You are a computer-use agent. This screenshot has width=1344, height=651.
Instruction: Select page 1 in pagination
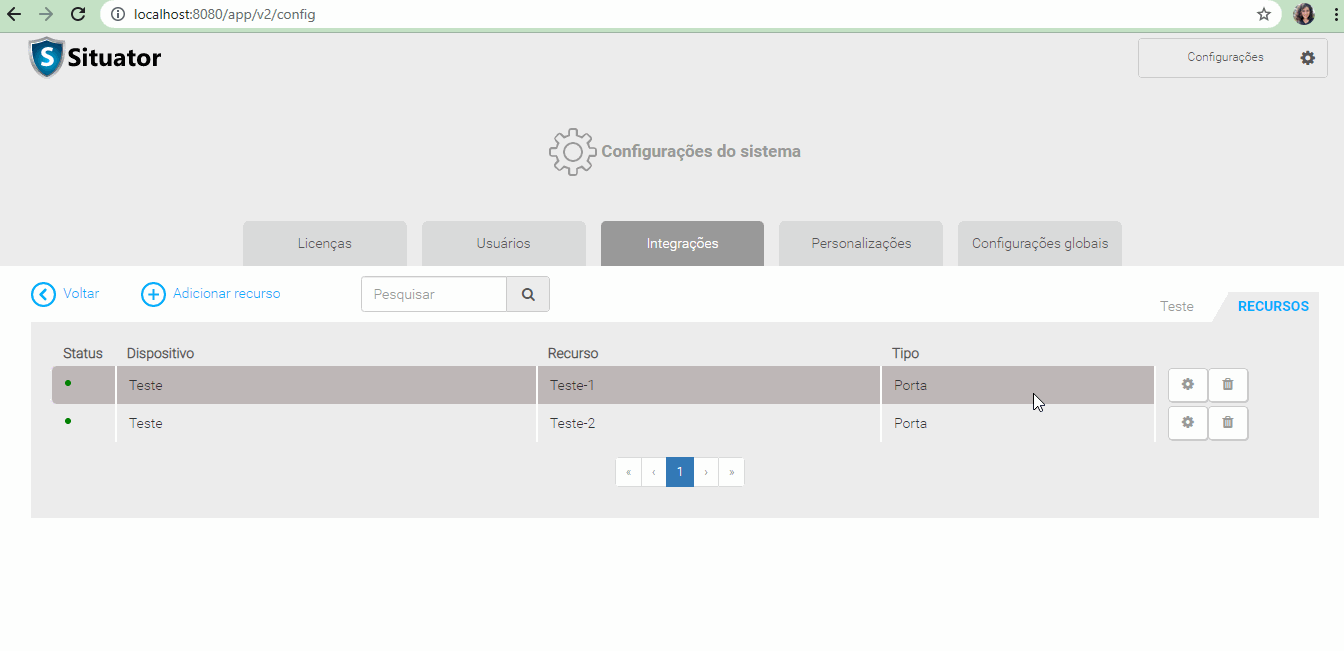coord(680,472)
